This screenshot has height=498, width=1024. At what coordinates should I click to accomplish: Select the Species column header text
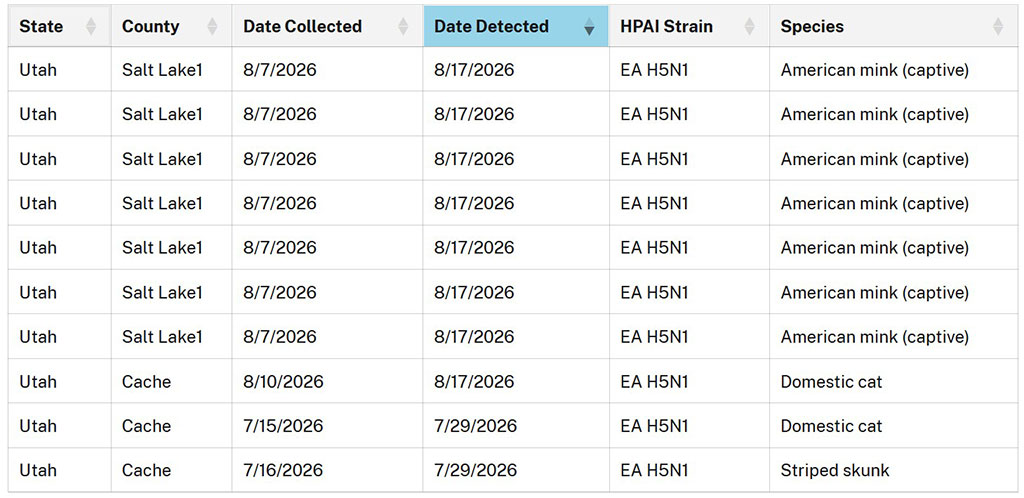click(x=812, y=27)
